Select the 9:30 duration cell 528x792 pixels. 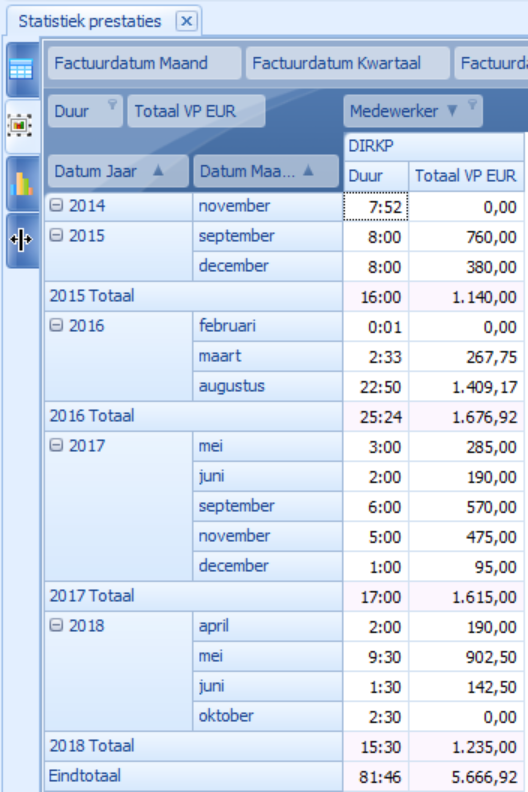(x=376, y=657)
